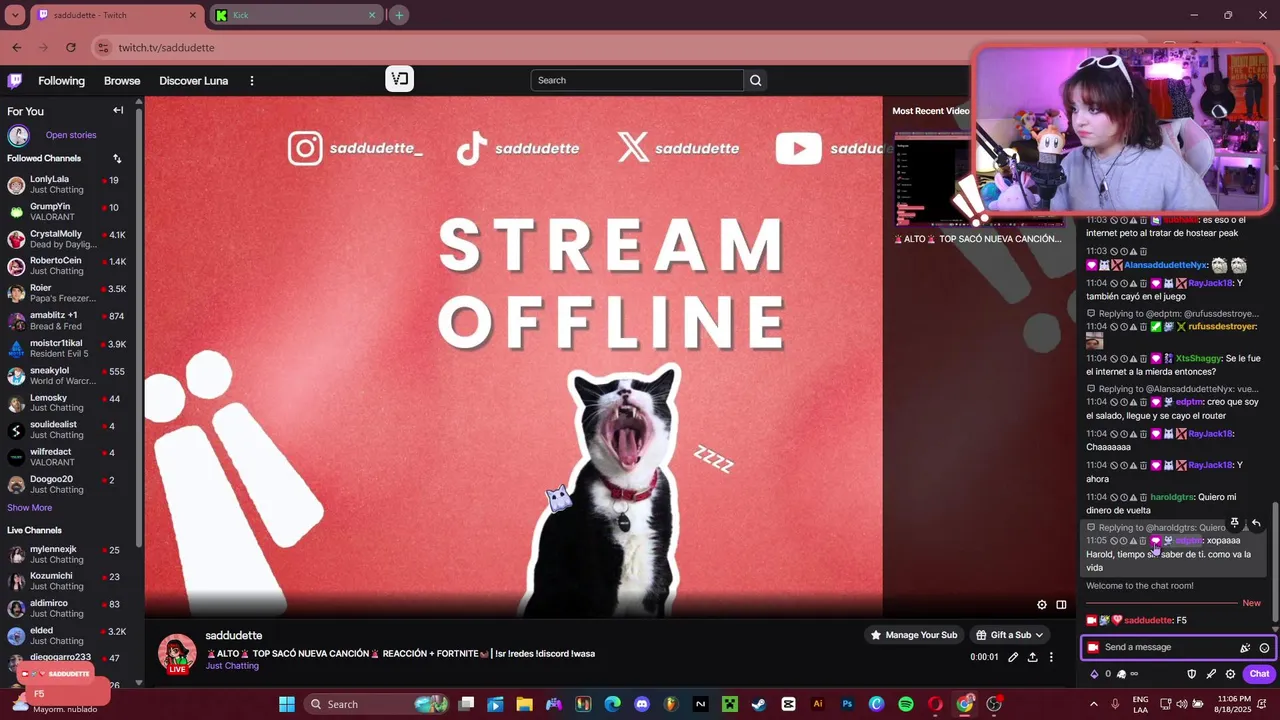Open Photoshop from the taskbar
This screenshot has width=1280, height=720.
pyautogui.click(x=847, y=704)
